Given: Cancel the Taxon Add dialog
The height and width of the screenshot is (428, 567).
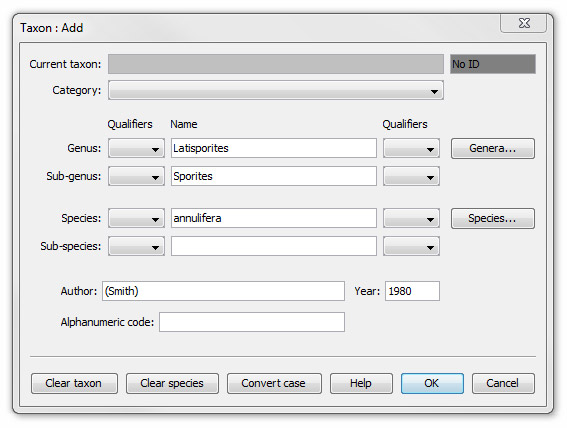Looking at the screenshot, I should [x=503, y=384].
